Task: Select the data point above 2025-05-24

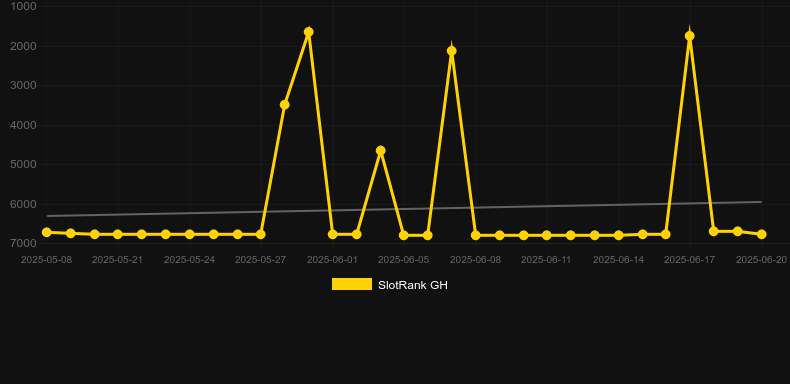Action: (x=189, y=234)
